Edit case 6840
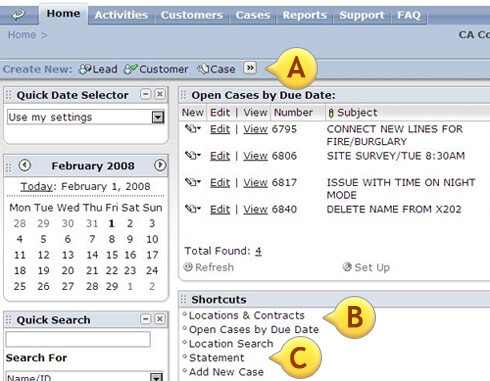This screenshot has width=490, height=381. (220, 209)
